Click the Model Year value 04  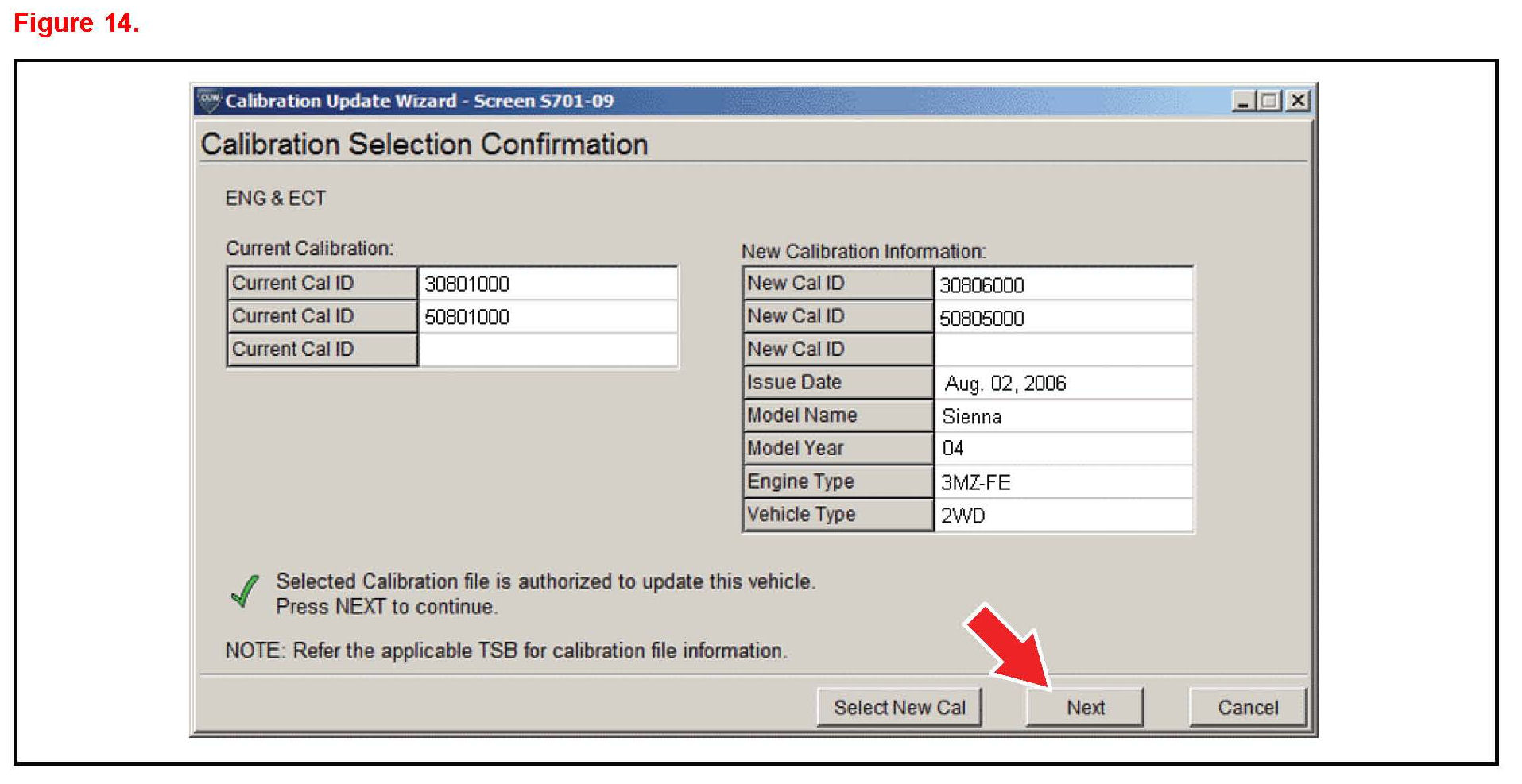coord(1063,449)
